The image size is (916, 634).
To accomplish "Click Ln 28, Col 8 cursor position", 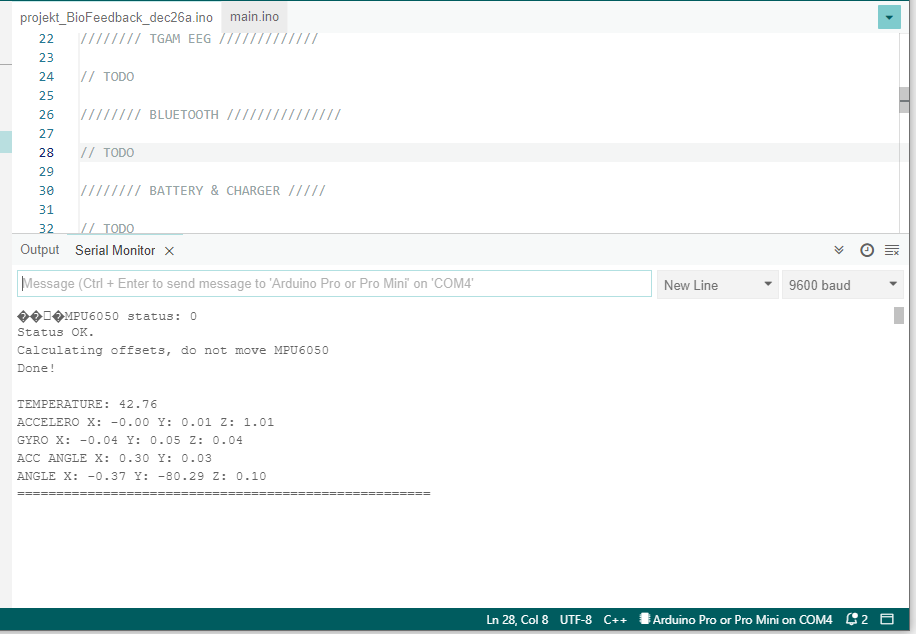I will 517,620.
